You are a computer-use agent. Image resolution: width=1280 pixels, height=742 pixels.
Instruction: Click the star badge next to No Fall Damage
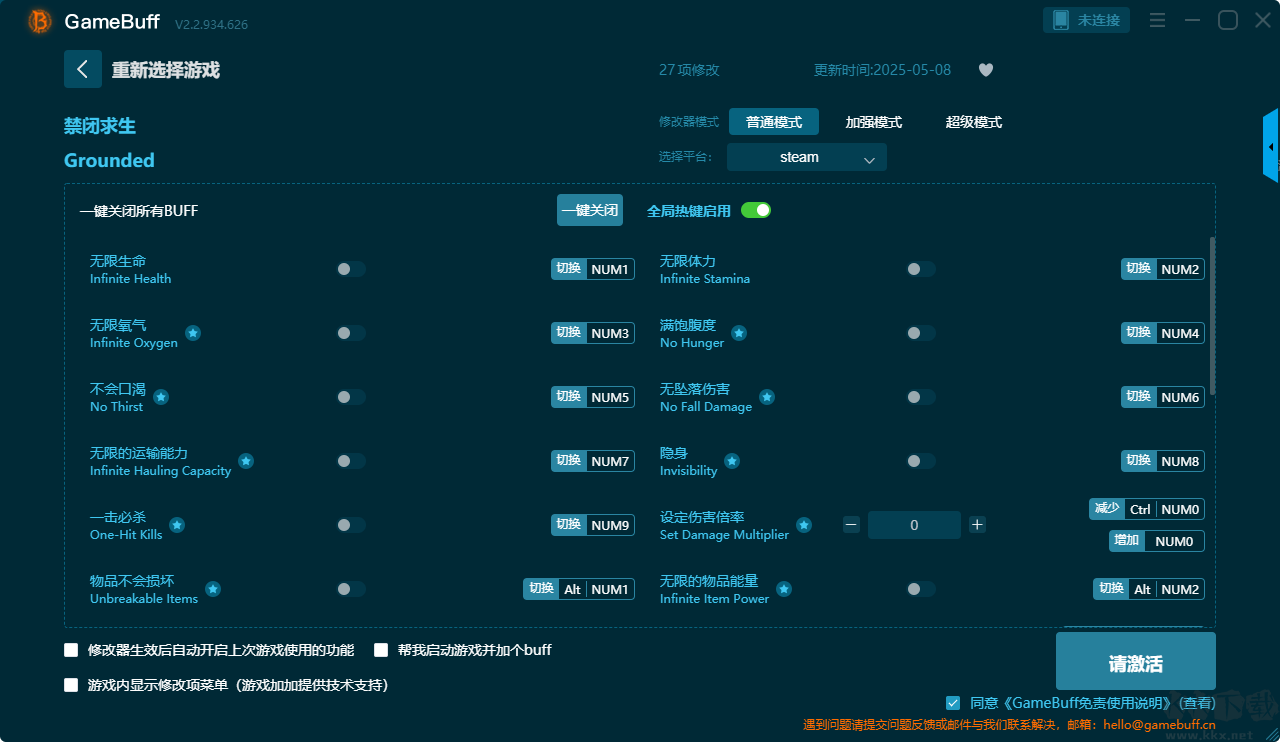tap(767, 397)
